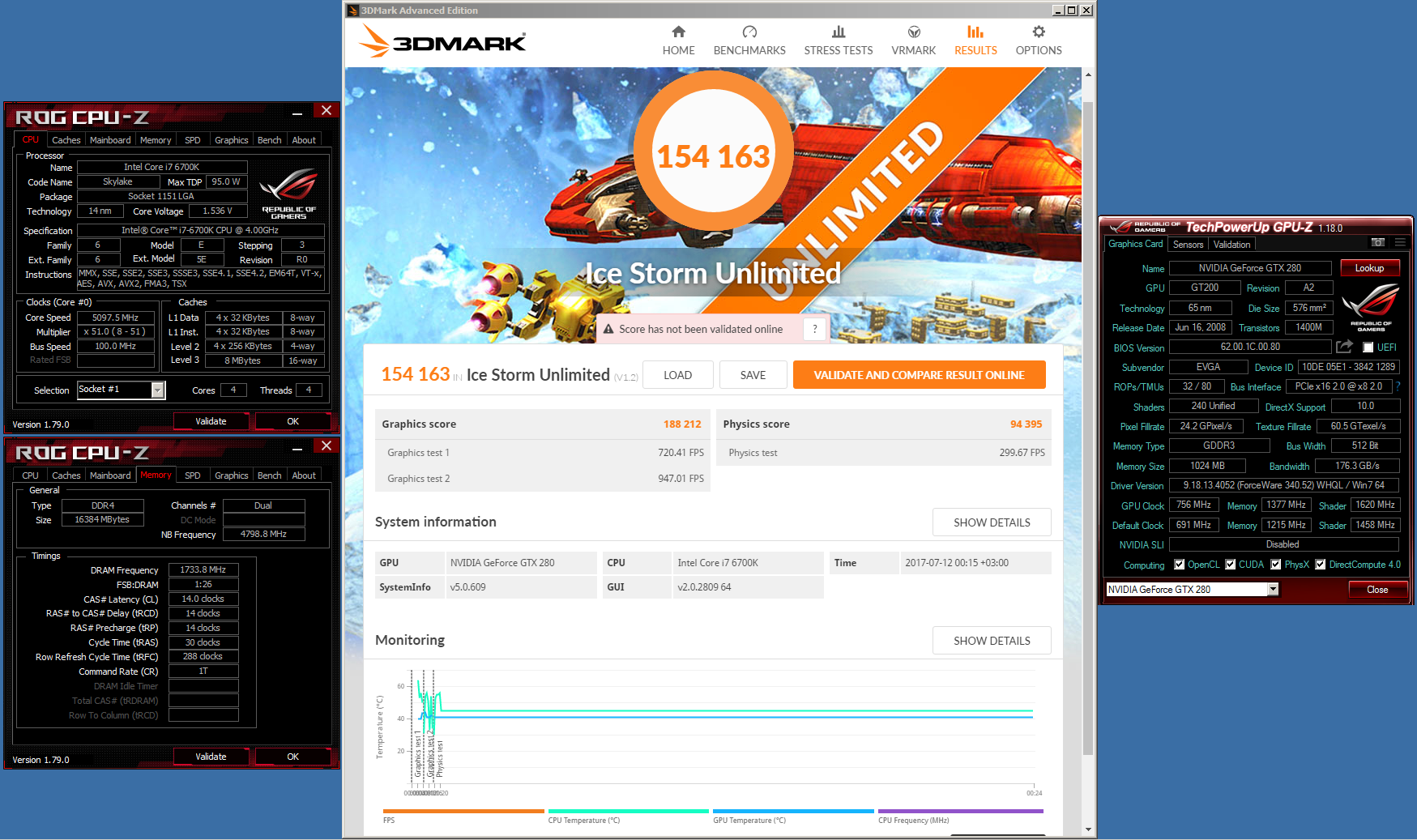Show details for System information

[x=992, y=522]
